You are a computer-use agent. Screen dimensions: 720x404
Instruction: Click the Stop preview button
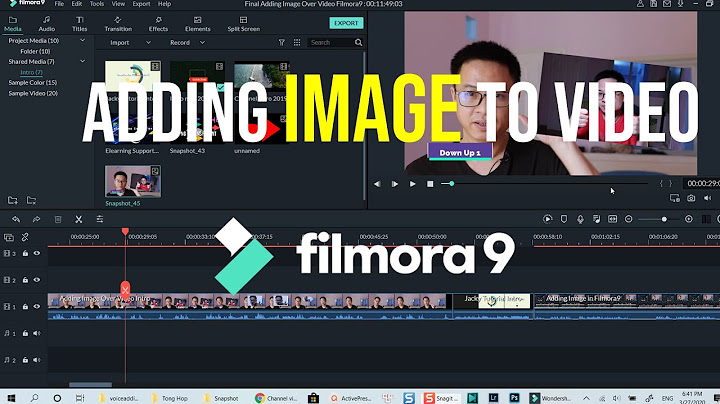(x=430, y=184)
